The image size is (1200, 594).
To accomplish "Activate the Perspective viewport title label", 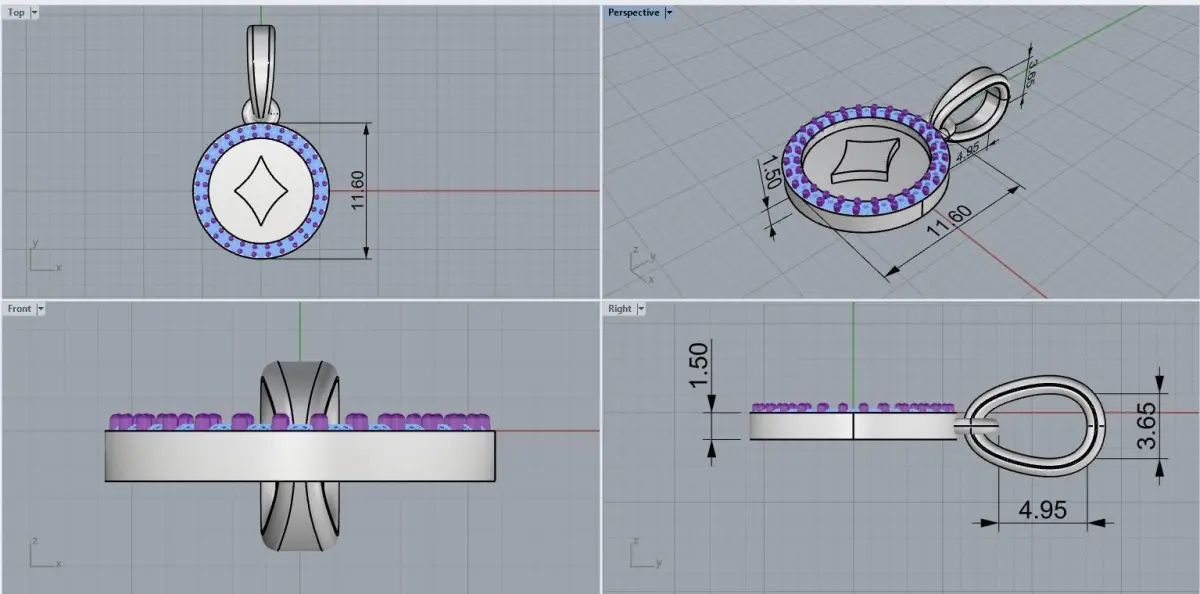I will (634, 13).
